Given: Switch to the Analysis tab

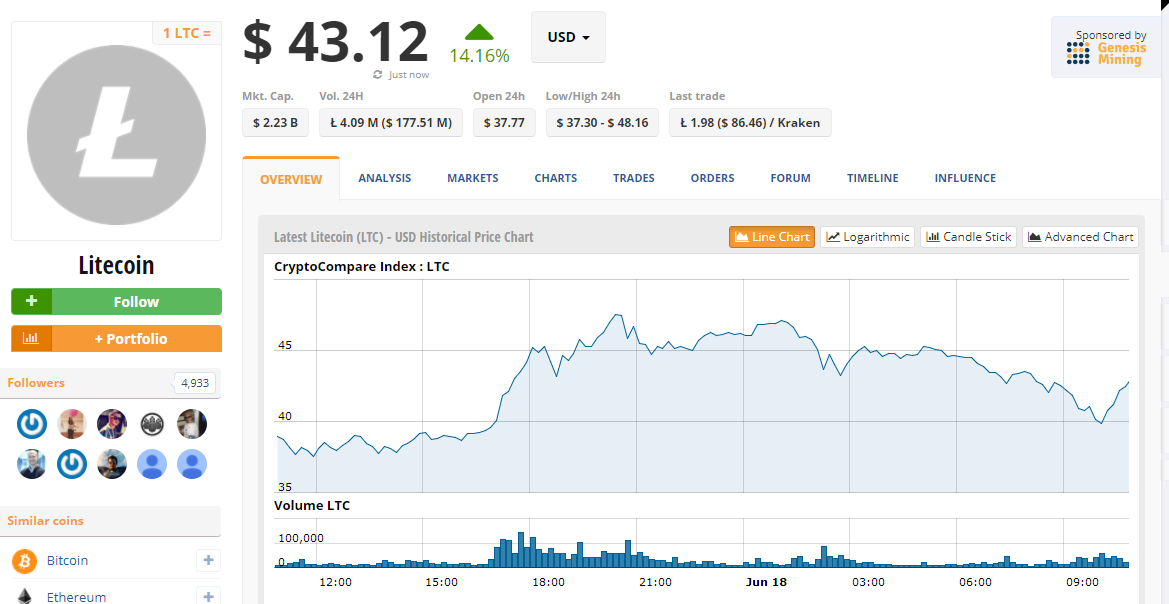Looking at the screenshot, I should pos(384,178).
